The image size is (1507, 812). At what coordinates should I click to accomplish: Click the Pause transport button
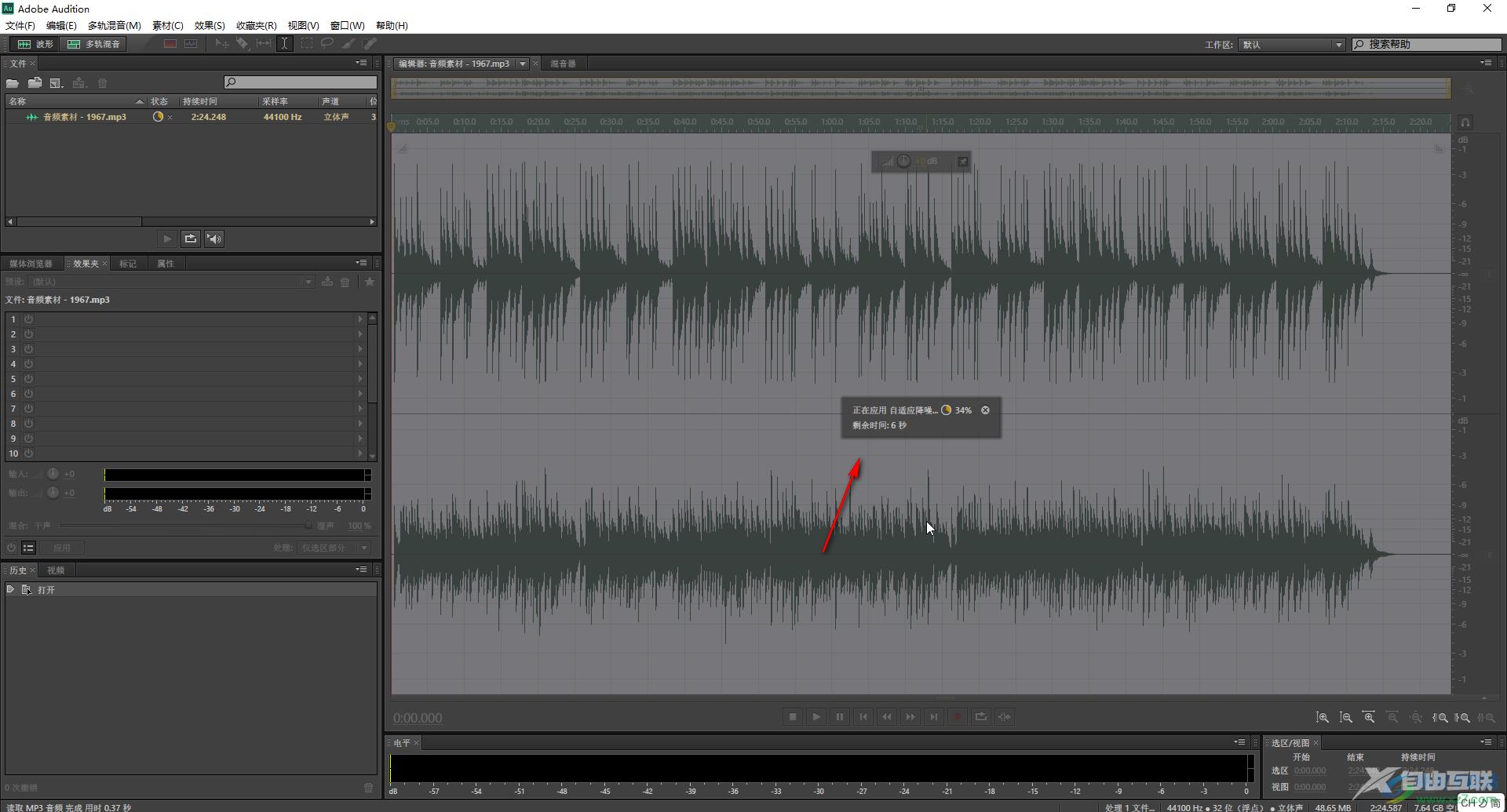click(x=840, y=717)
